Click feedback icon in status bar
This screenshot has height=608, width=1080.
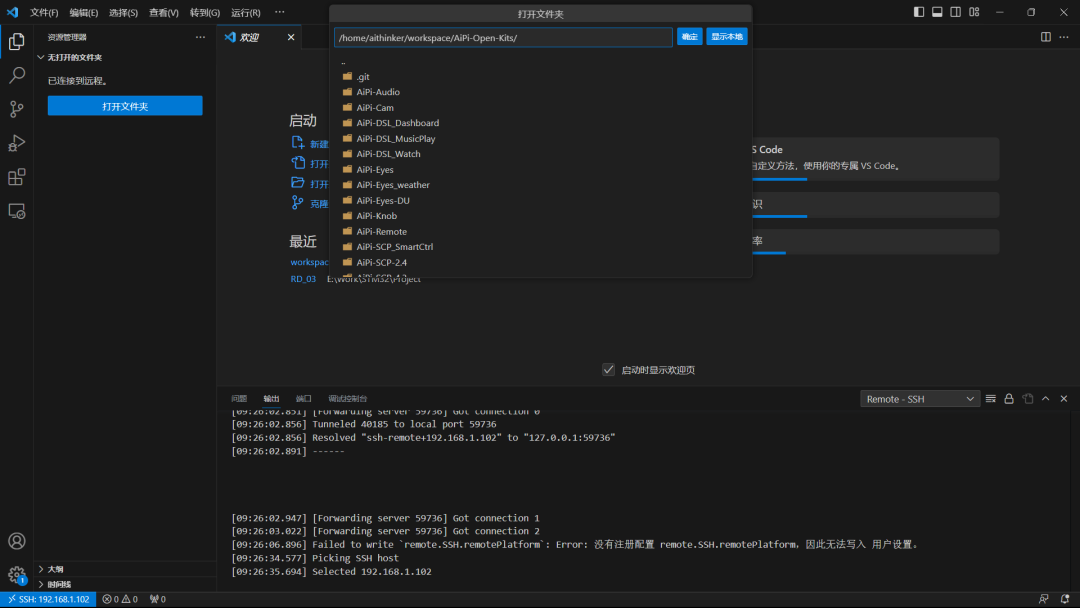[1044, 599]
